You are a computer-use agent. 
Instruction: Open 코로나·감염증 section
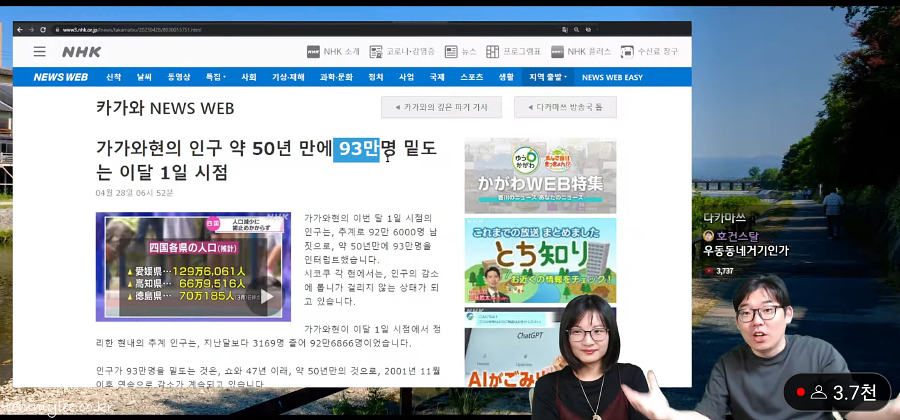coord(402,52)
